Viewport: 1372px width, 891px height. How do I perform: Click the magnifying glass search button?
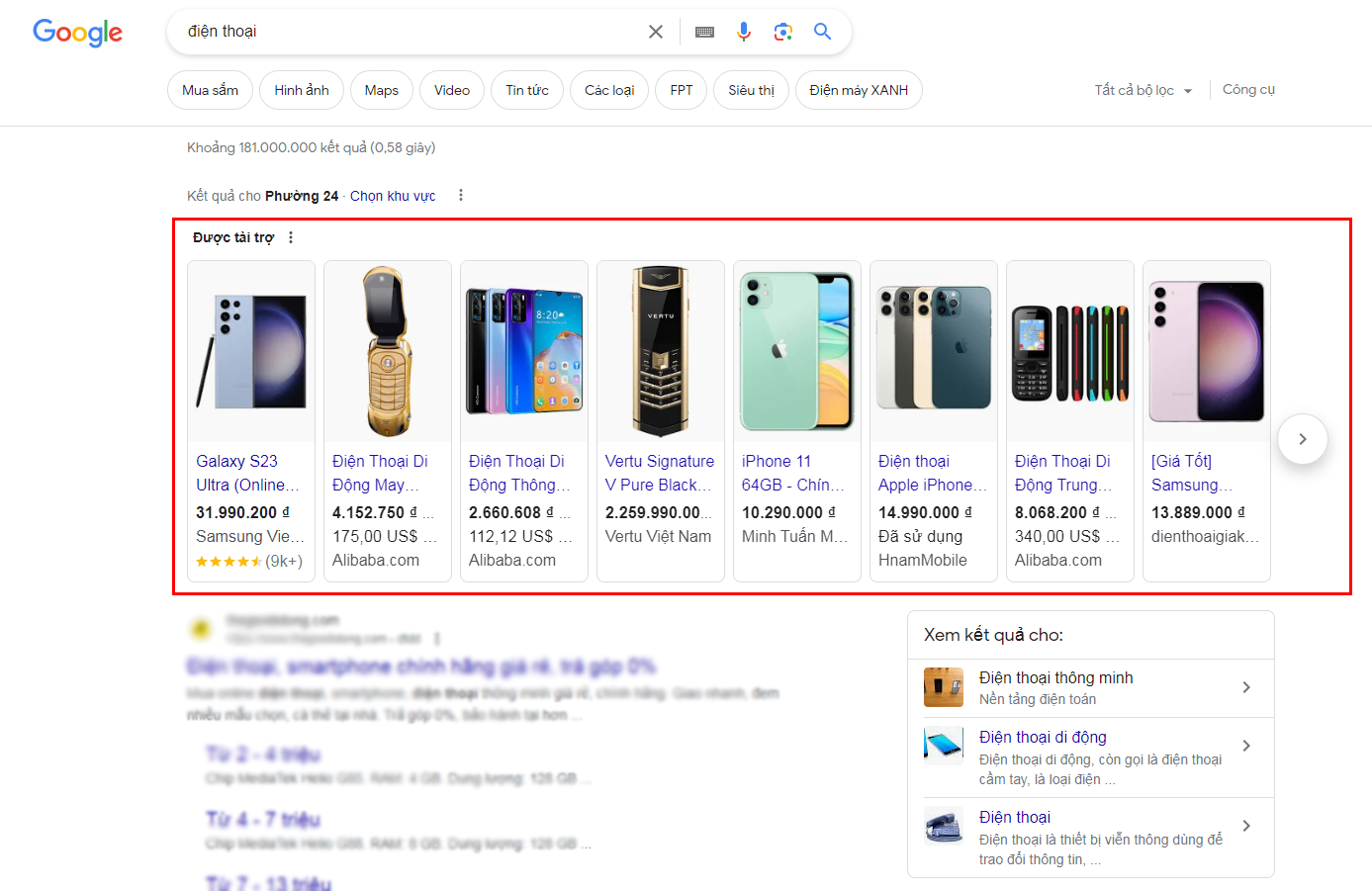[x=822, y=32]
